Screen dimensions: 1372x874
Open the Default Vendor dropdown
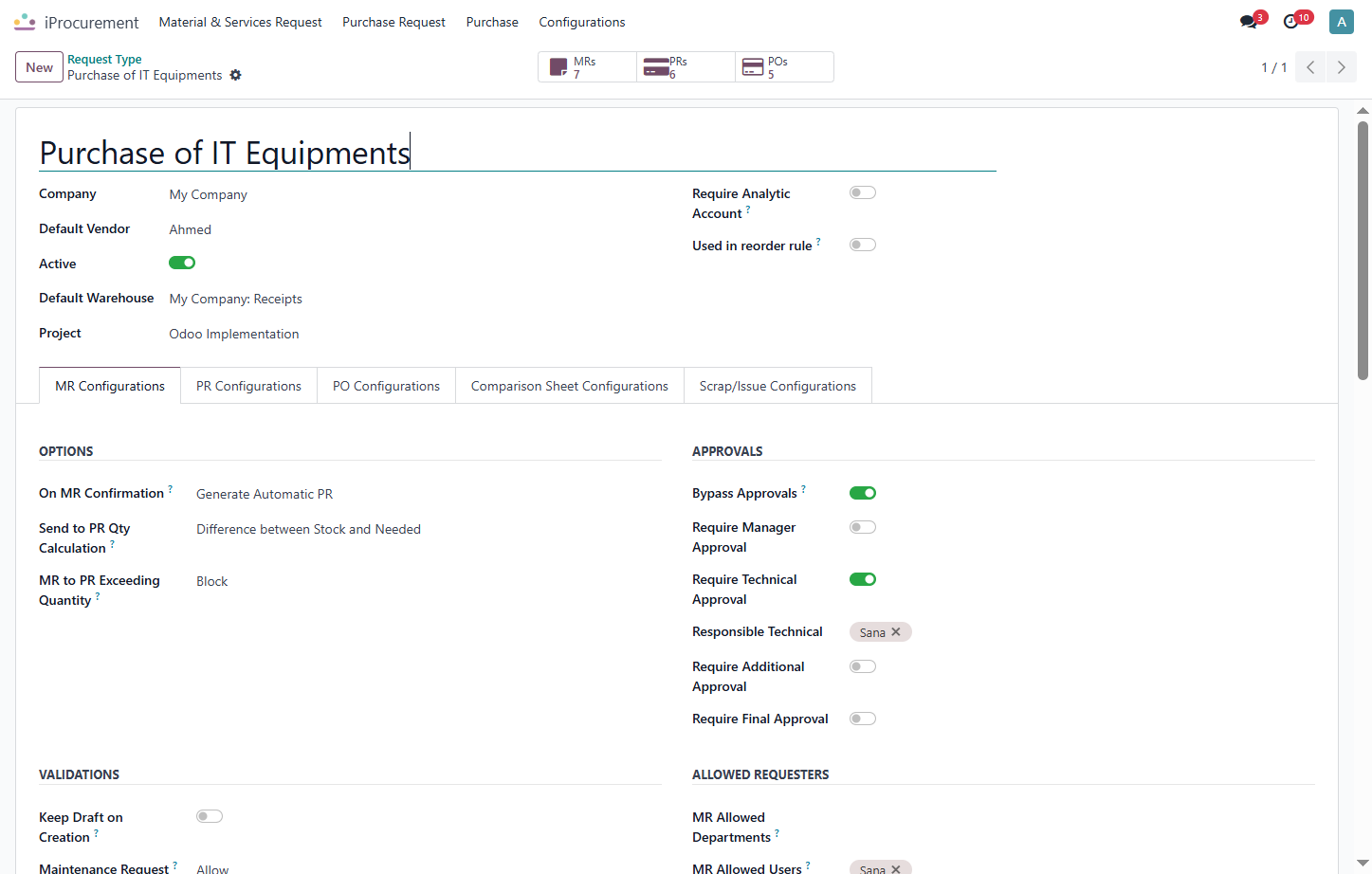tap(415, 229)
